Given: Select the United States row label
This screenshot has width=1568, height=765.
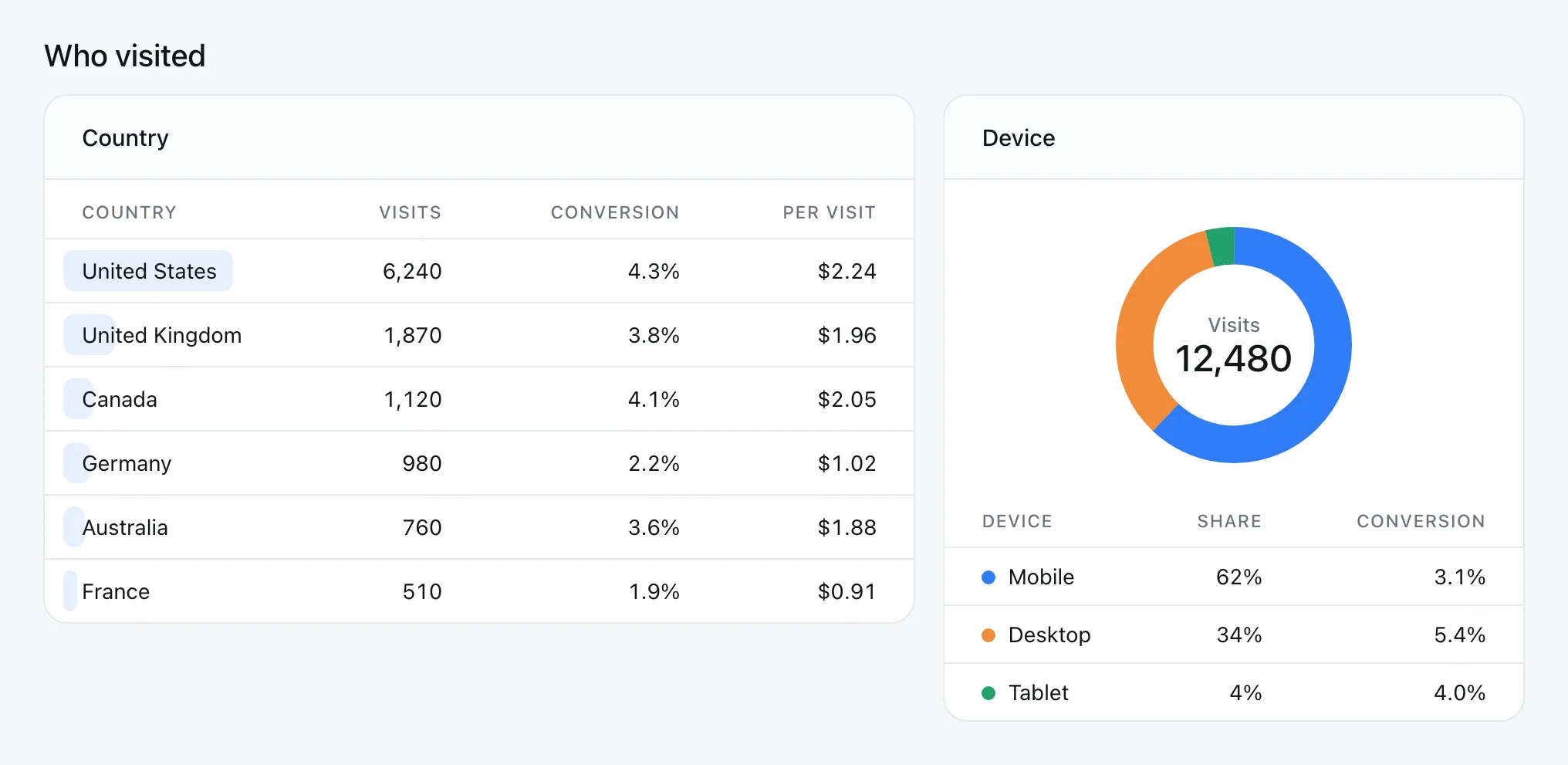Looking at the screenshot, I should pyautogui.click(x=149, y=271).
